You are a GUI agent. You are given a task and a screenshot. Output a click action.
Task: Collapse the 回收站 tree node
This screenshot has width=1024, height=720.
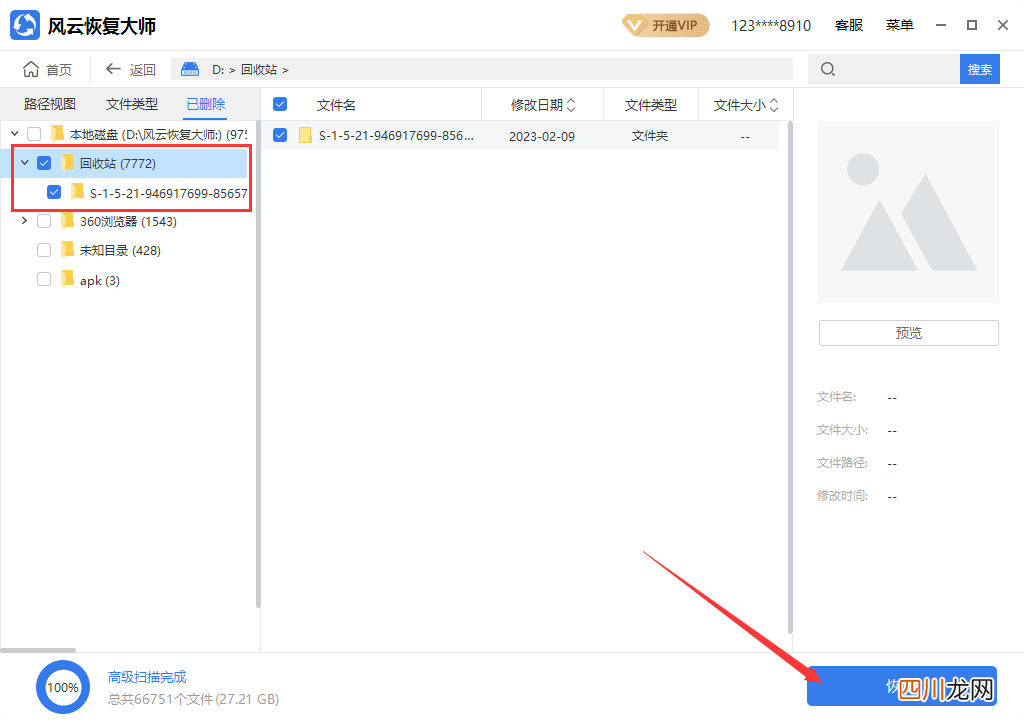coord(24,163)
